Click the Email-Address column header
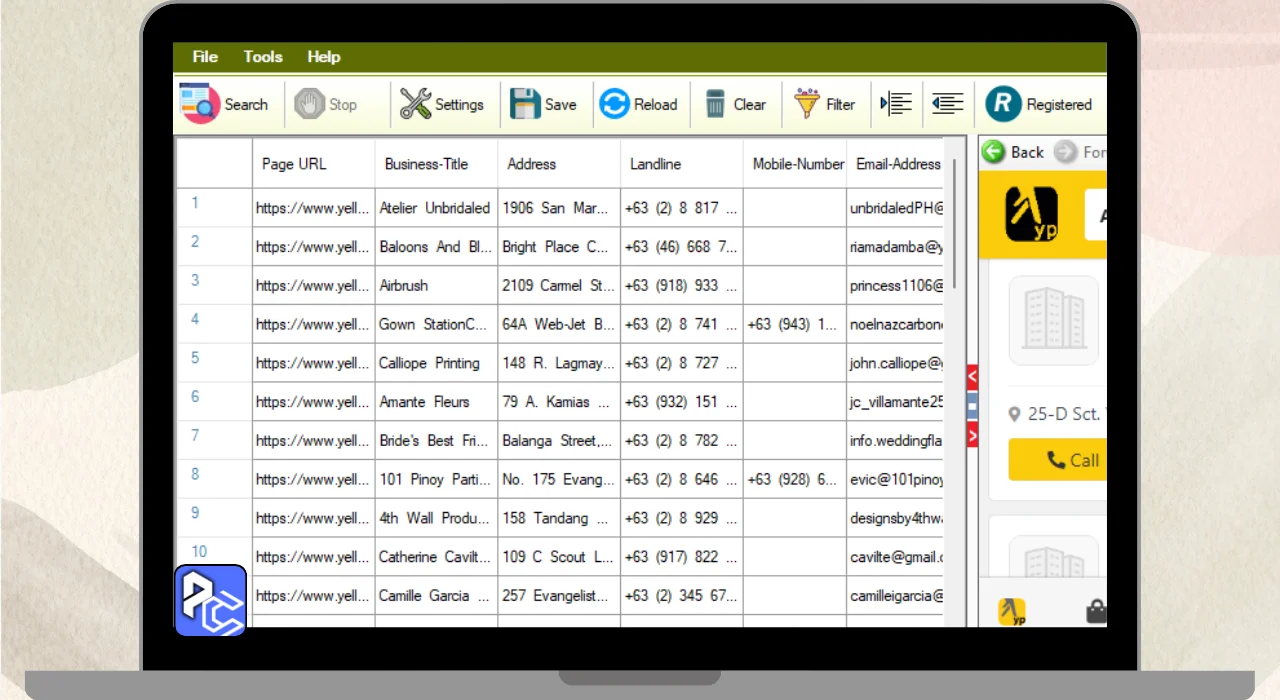The width and height of the screenshot is (1280, 700). coord(895,164)
